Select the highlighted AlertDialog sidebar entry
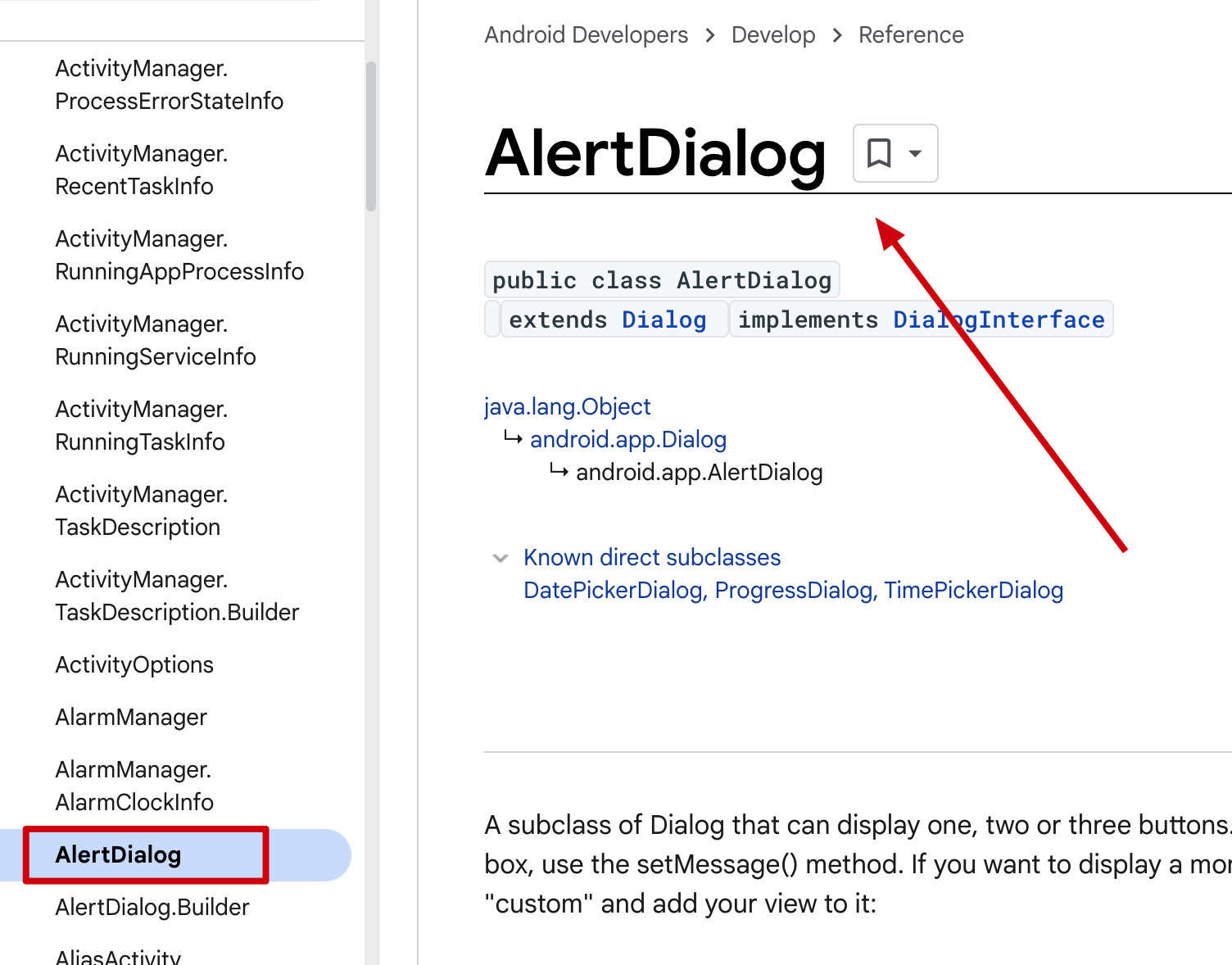 (175, 854)
